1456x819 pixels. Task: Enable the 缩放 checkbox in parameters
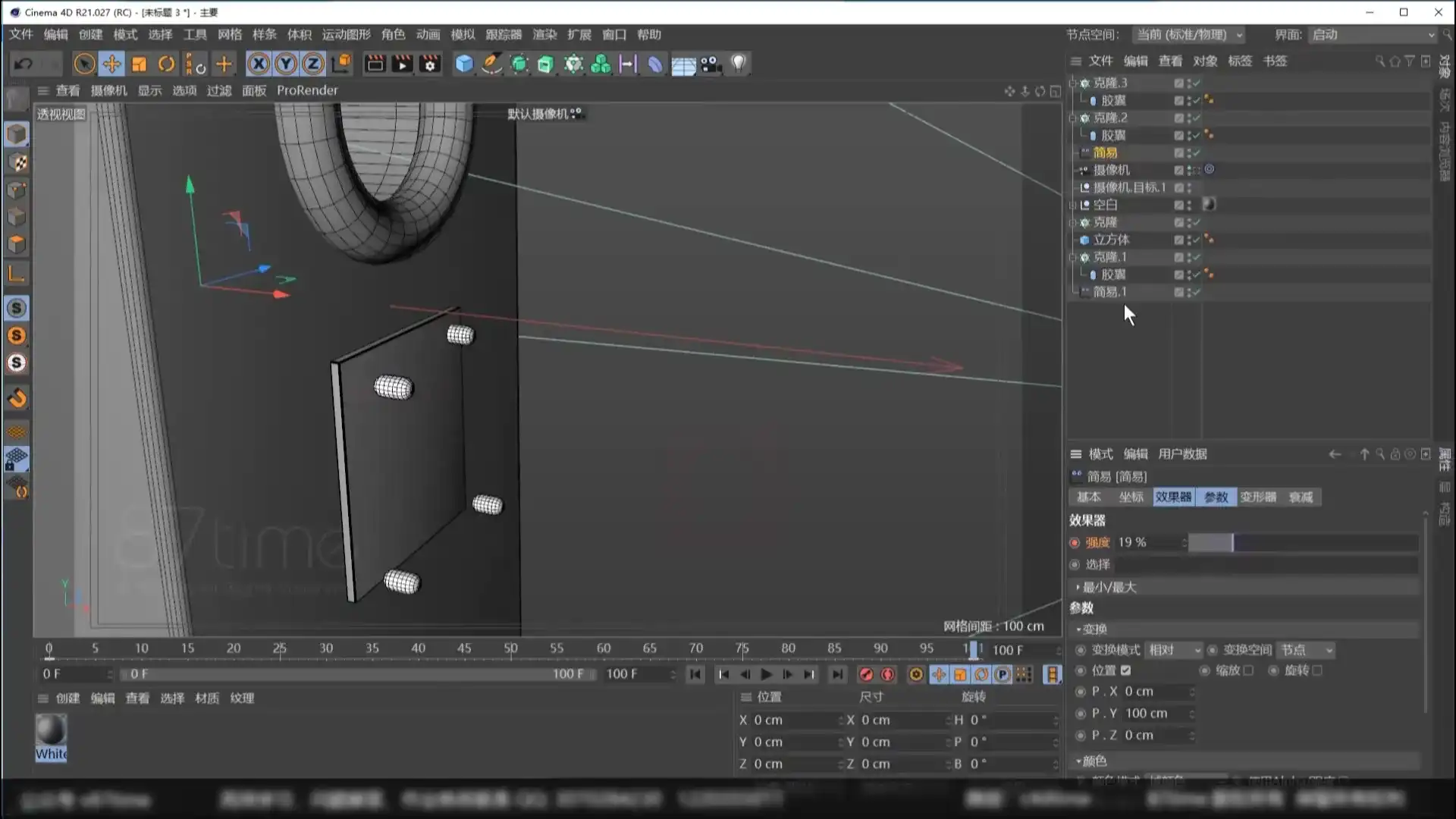coord(1249,670)
